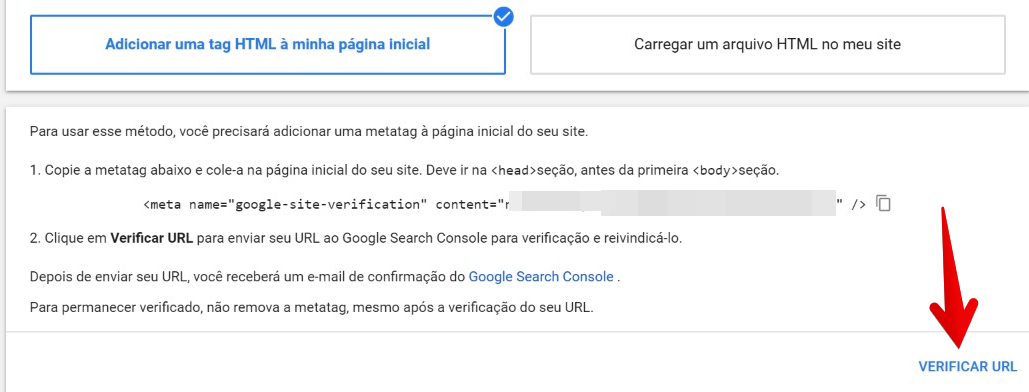Click the 'Para usar esse método' intro paragraph
The image size is (1029, 392).
(309, 131)
